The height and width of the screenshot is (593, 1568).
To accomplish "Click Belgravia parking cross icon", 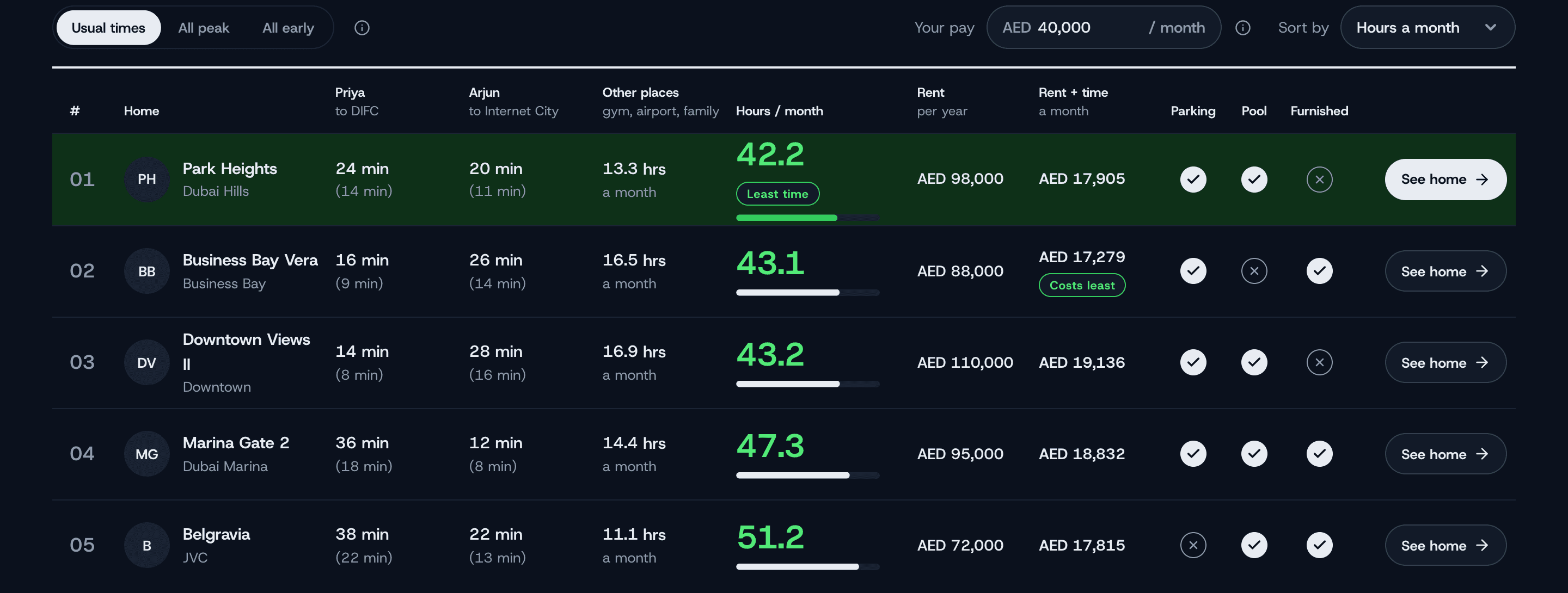I will (1193, 545).
